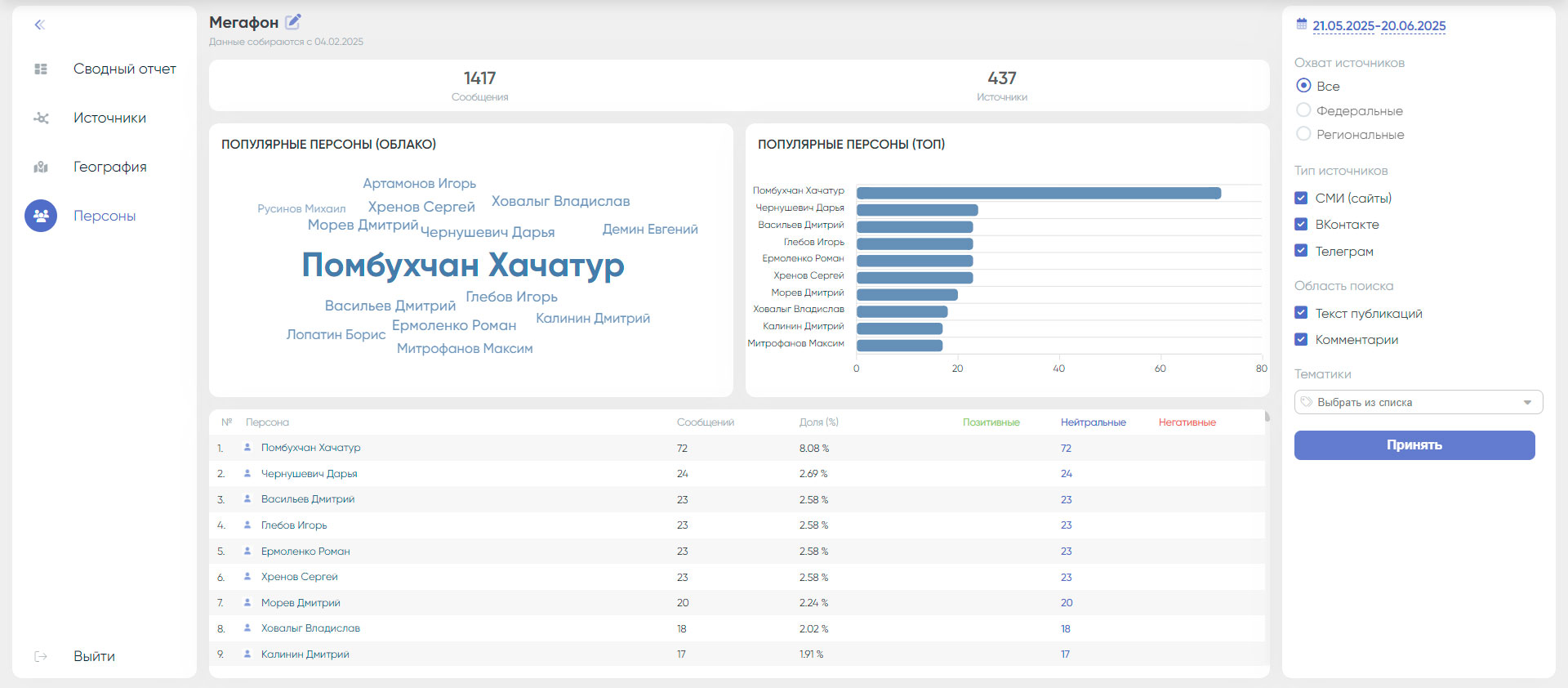Click the Персоны people icon
This screenshot has height=688, width=1568.
coord(41,216)
